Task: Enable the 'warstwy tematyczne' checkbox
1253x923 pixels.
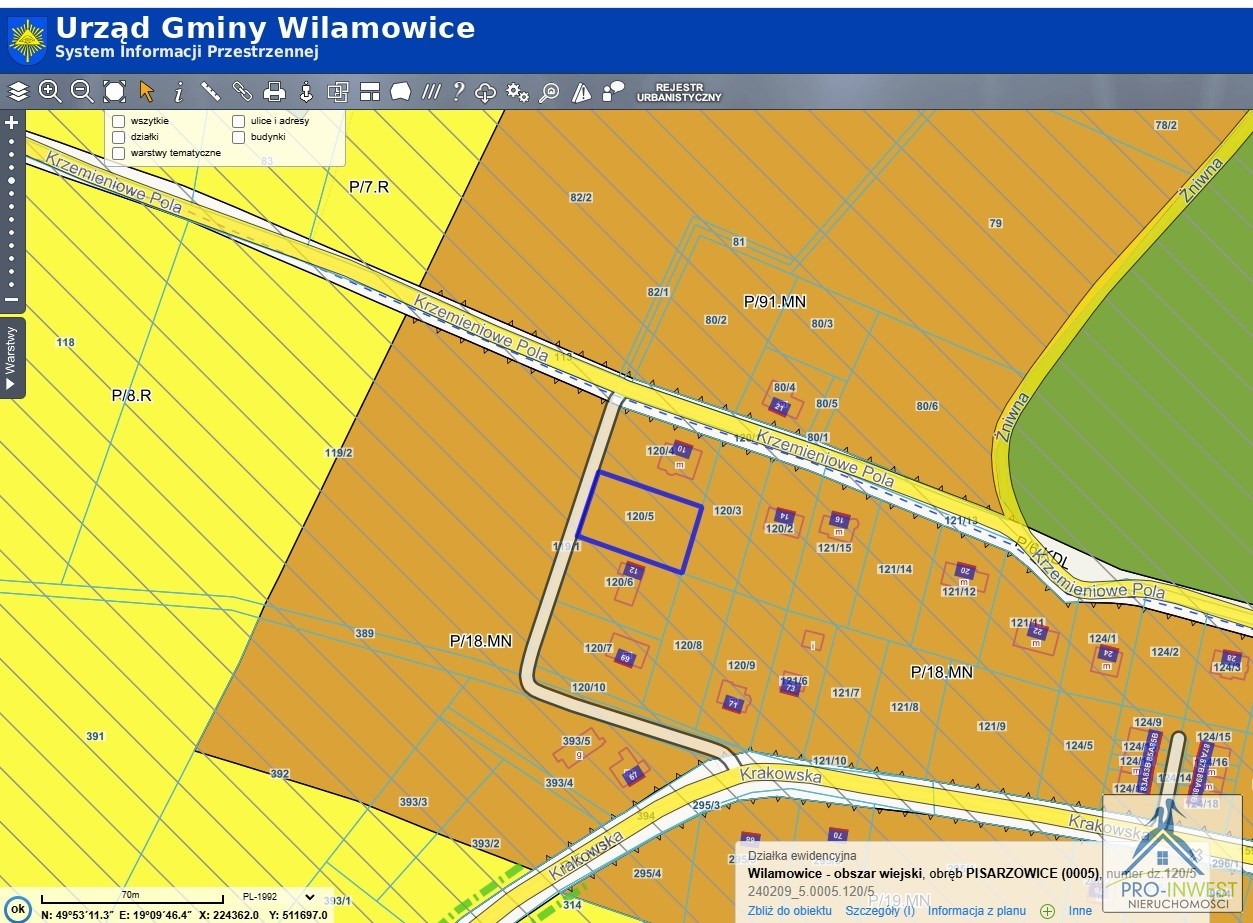Action: 119,153
